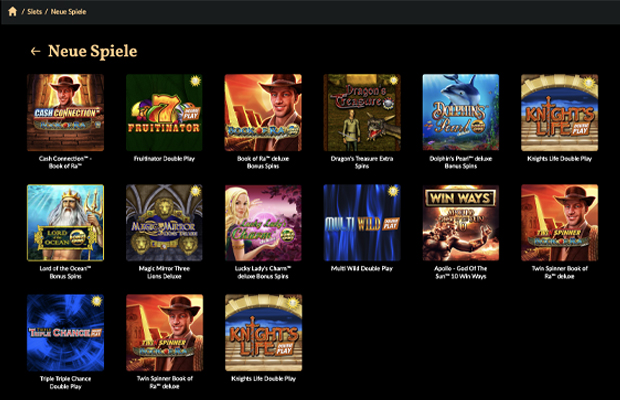620x400 pixels.
Task: Open Triple Triple Chance Double Play
Action: click(65, 333)
